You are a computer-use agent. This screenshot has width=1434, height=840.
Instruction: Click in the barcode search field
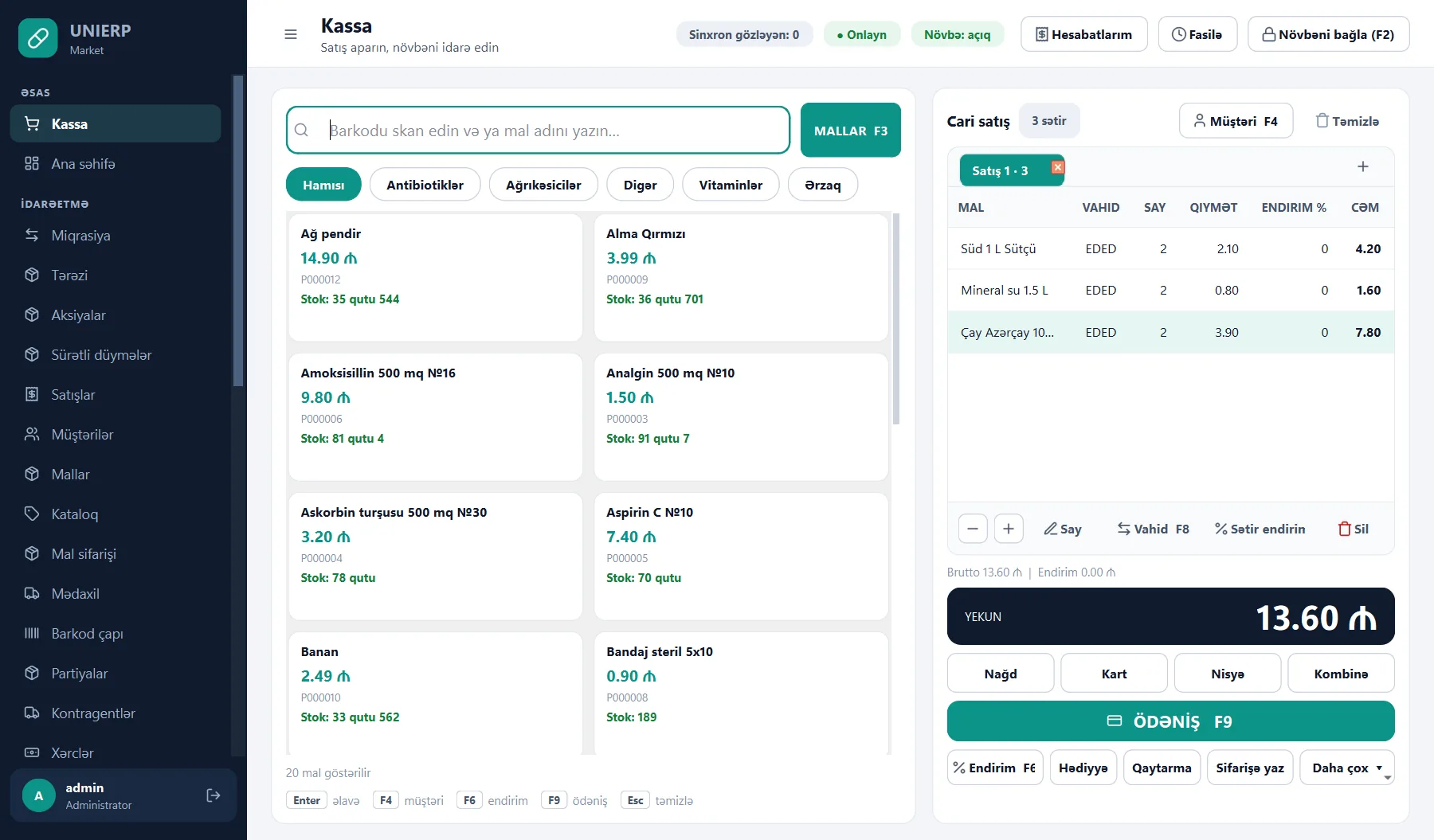pyautogui.click(x=538, y=130)
